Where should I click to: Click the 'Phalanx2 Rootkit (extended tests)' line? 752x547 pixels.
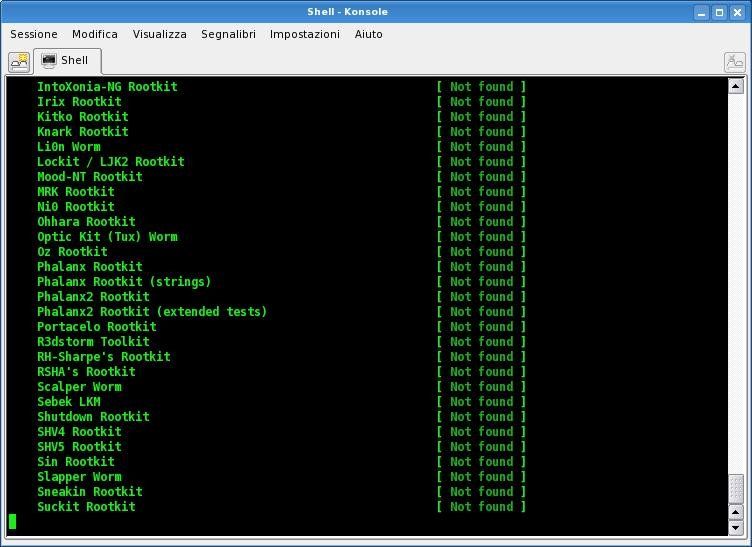[152, 312]
